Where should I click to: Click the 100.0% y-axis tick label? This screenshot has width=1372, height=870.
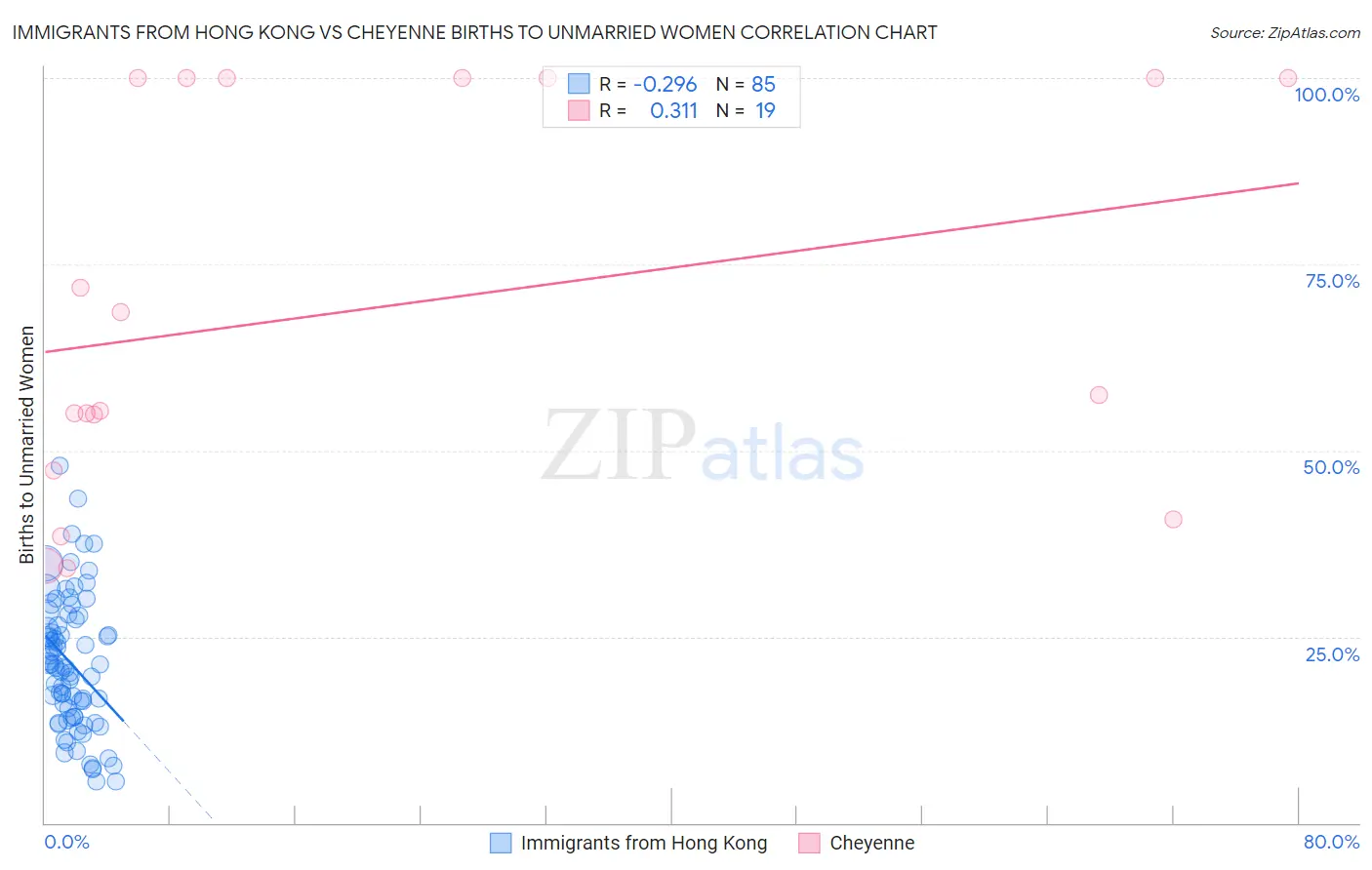(x=1327, y=95)
